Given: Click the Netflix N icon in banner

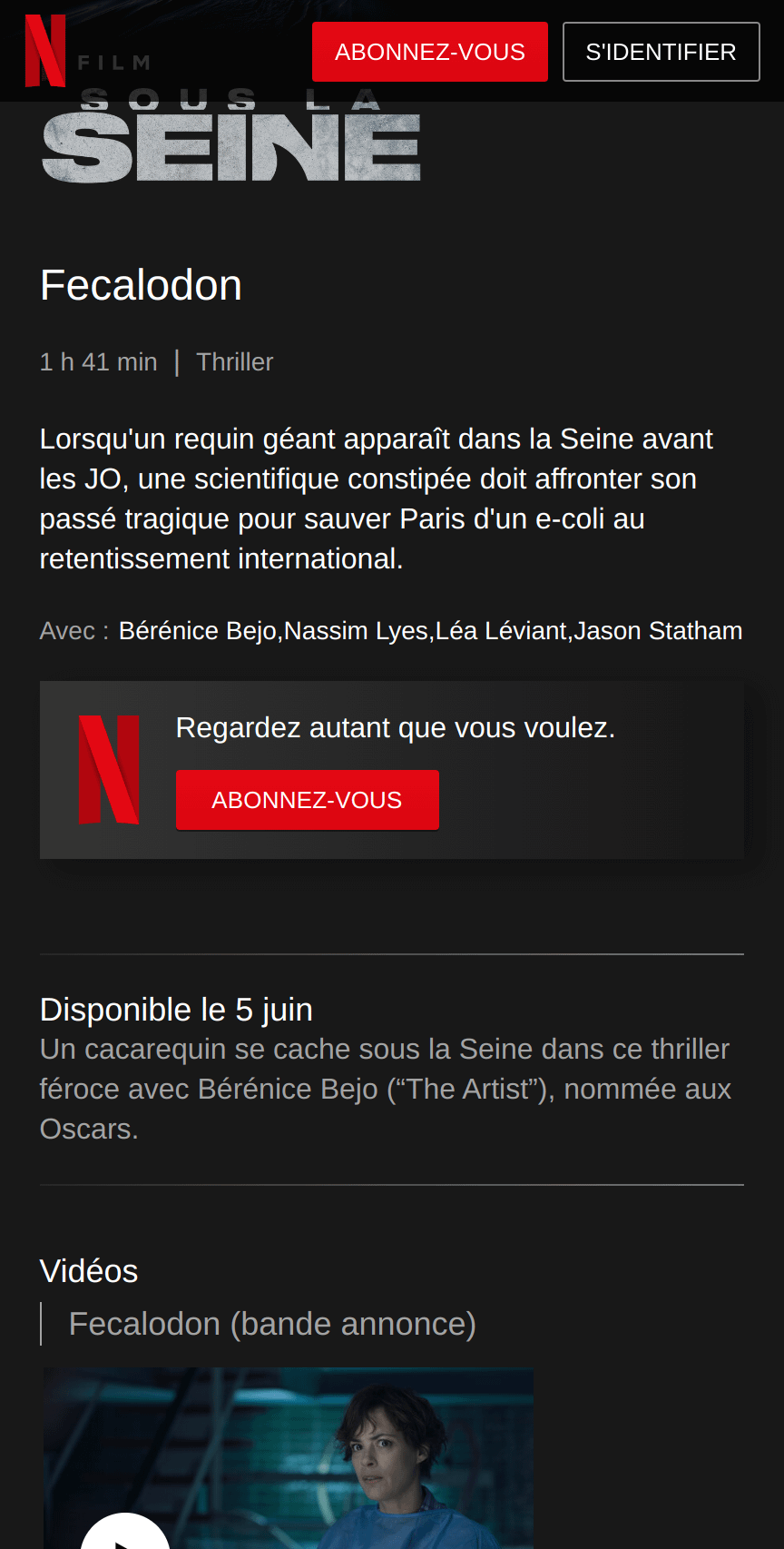Looking at the screenshot, I should click(x=109, y=770).
